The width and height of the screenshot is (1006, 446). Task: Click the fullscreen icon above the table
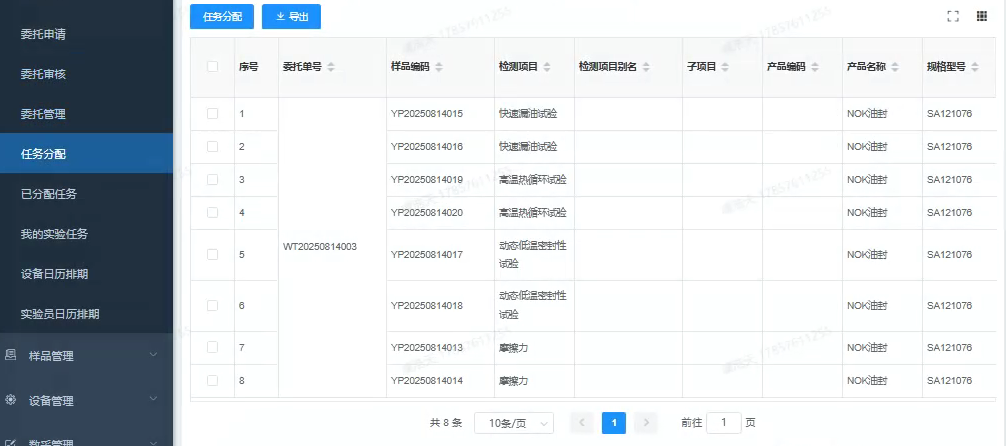952,16
